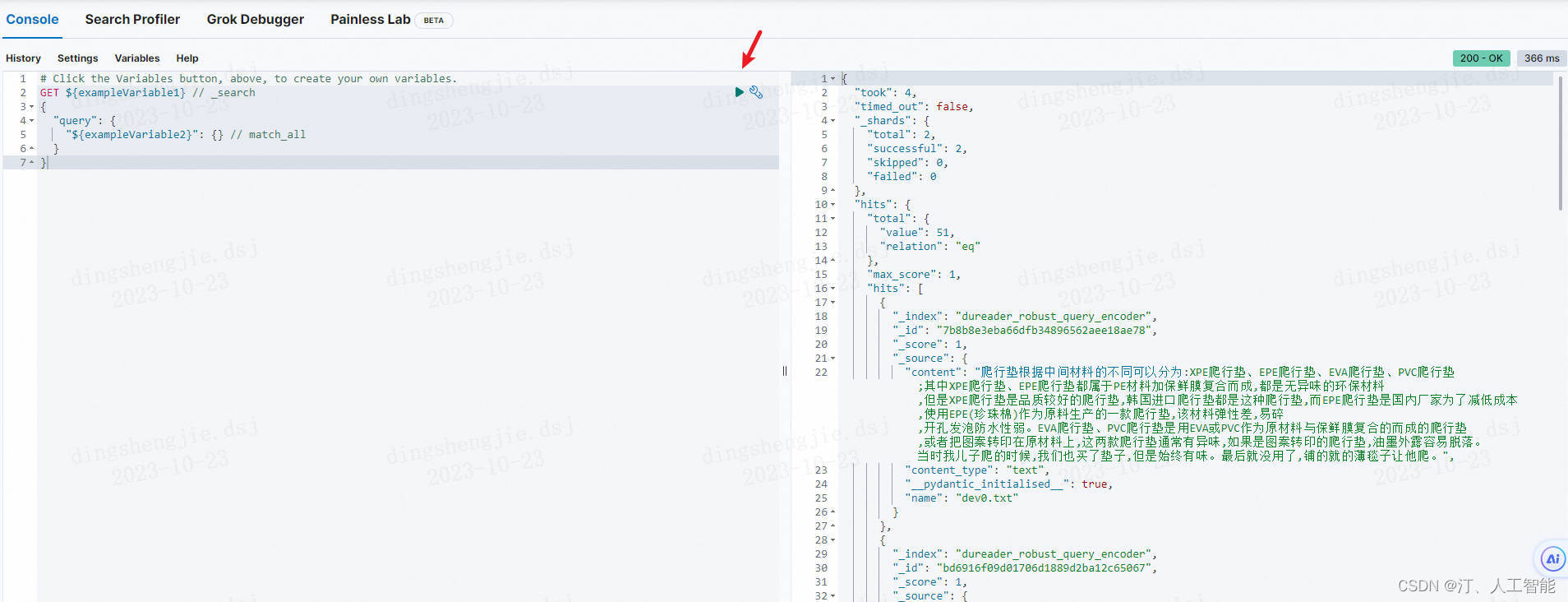Open the Variables menu
The height and width of the screenshot is (602, 1568).
click(137, 58)
